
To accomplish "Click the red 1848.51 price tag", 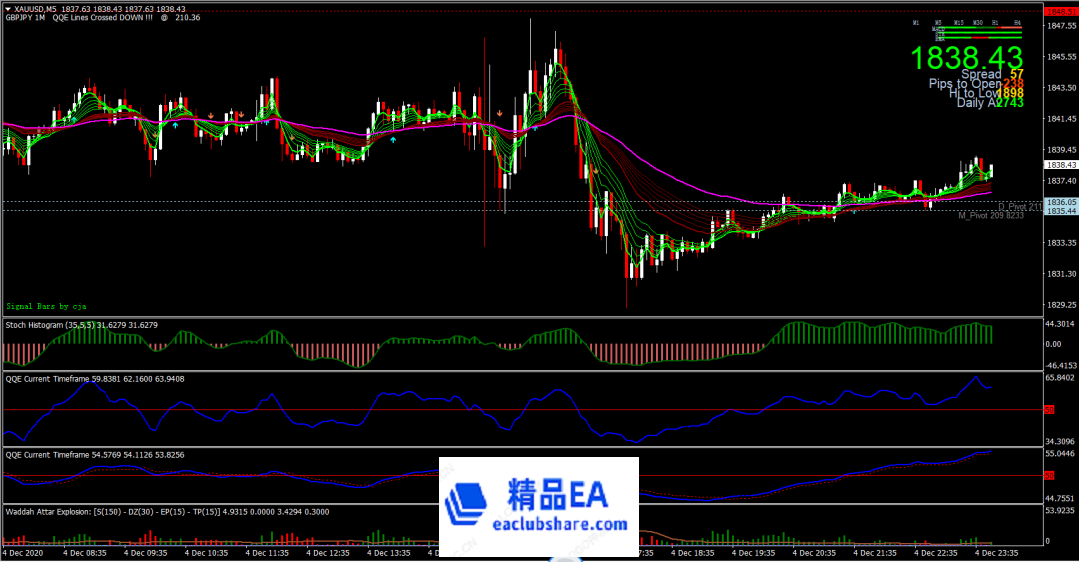I will [1061, 12].
